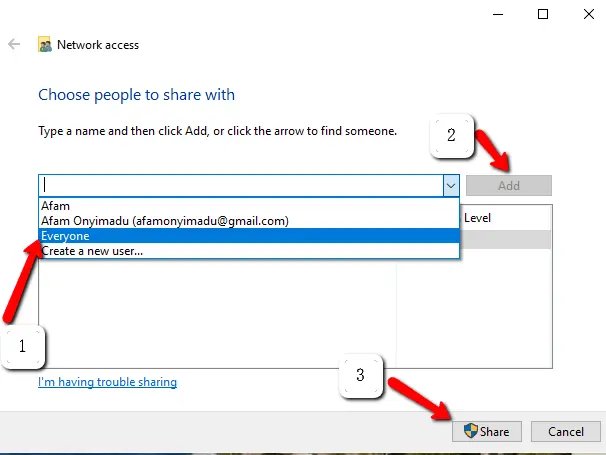This screenshot has width=606, height=455.
Task: Collapse the user name dropdown arrow
Action: (451, 186)
